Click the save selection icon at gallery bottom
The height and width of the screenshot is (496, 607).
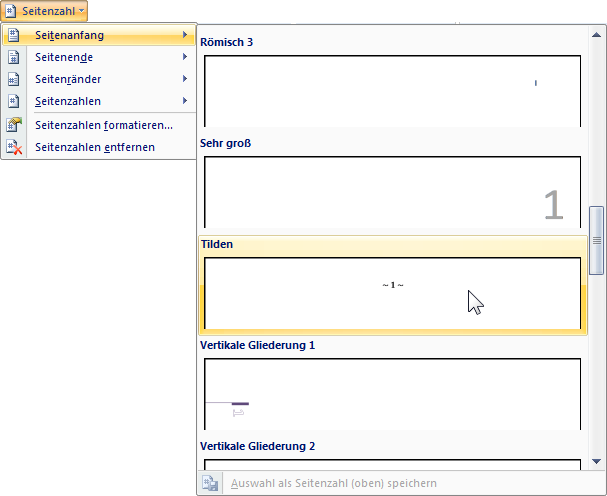211,484
